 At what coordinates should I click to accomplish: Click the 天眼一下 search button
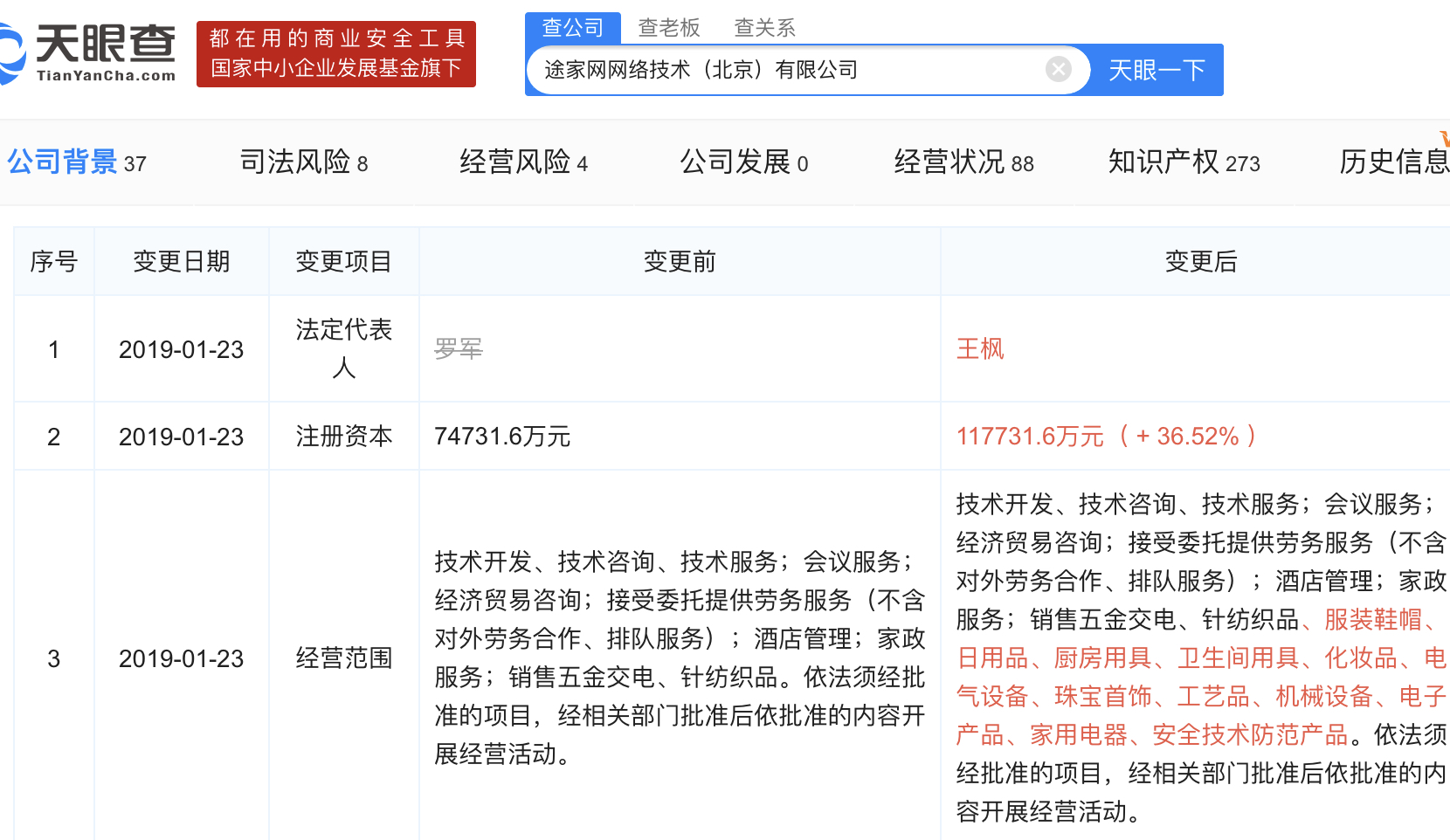pos(1157,70)
